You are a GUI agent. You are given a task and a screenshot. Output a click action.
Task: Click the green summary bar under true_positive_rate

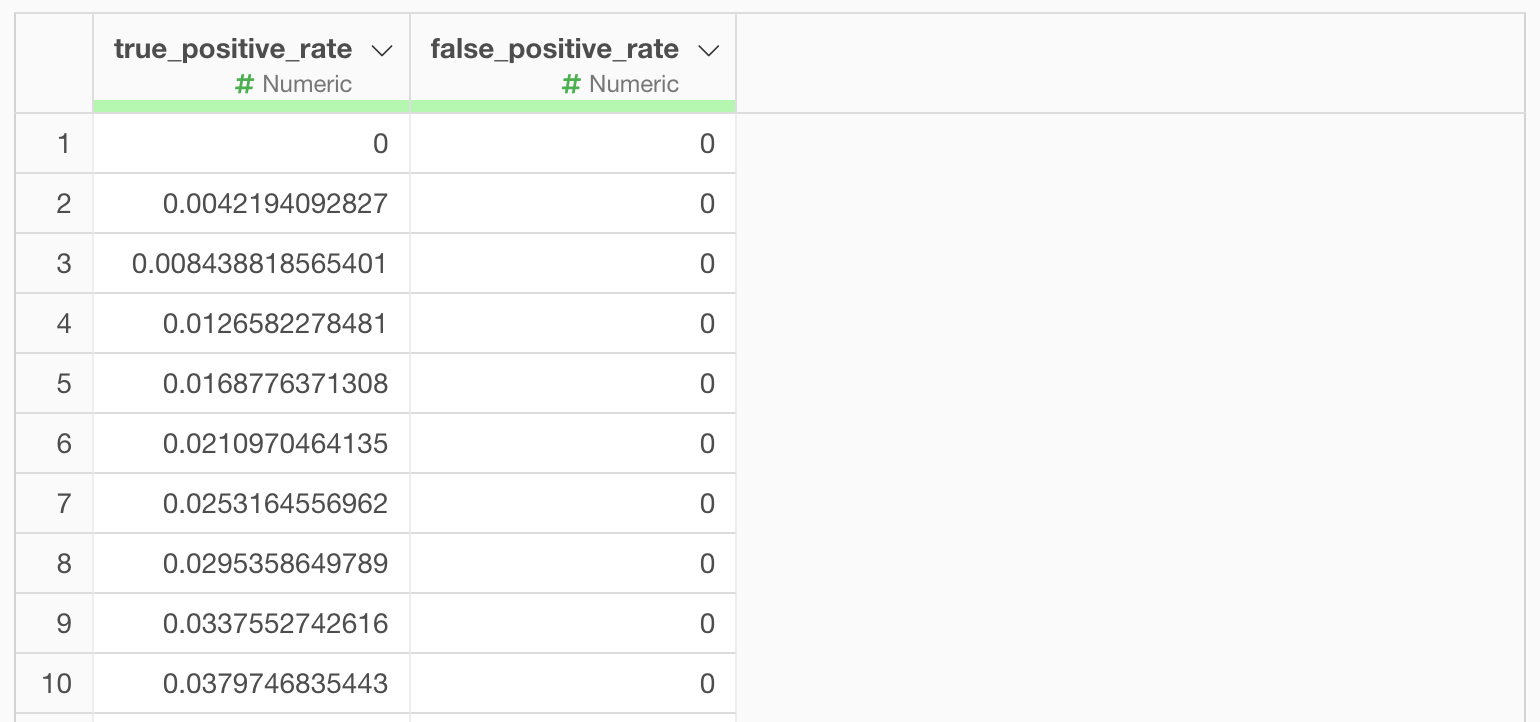251,106
